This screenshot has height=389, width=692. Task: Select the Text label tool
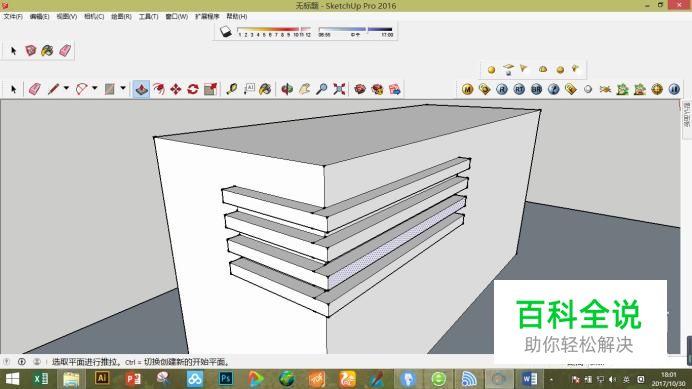(x=249, y=89)
